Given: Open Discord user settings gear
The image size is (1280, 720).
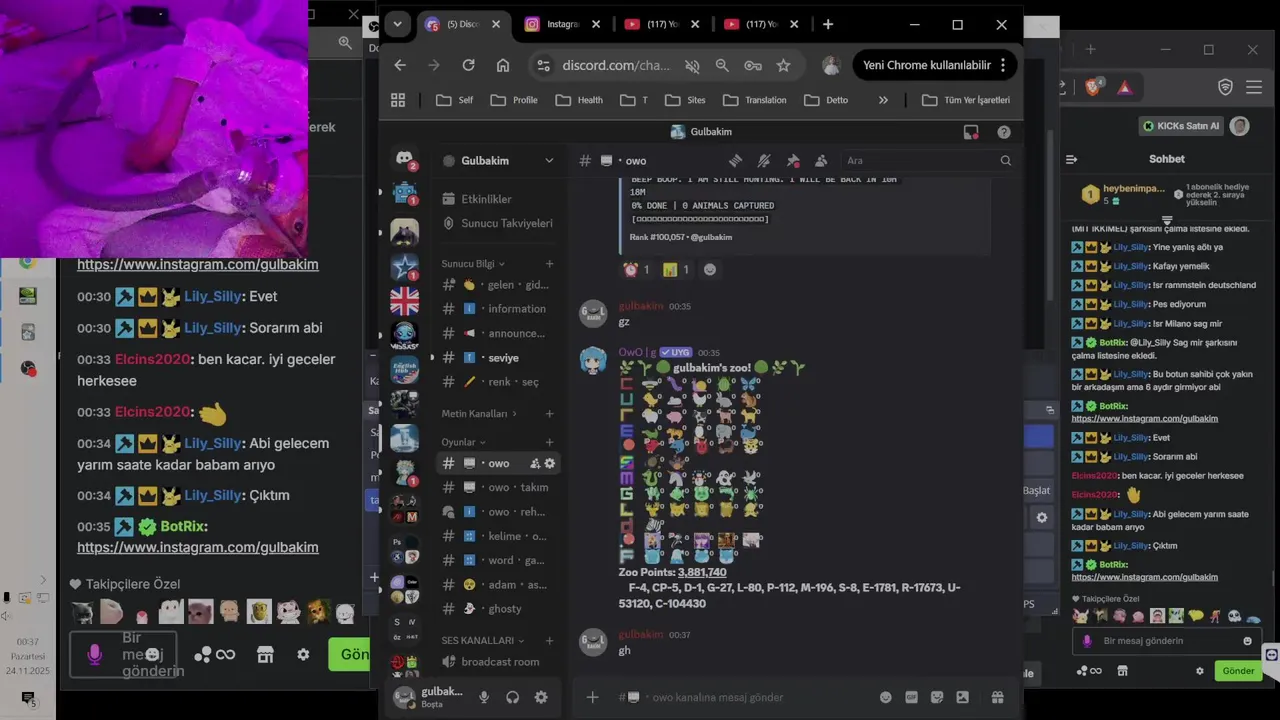Looking at the screenshot, I should (541, 697).
